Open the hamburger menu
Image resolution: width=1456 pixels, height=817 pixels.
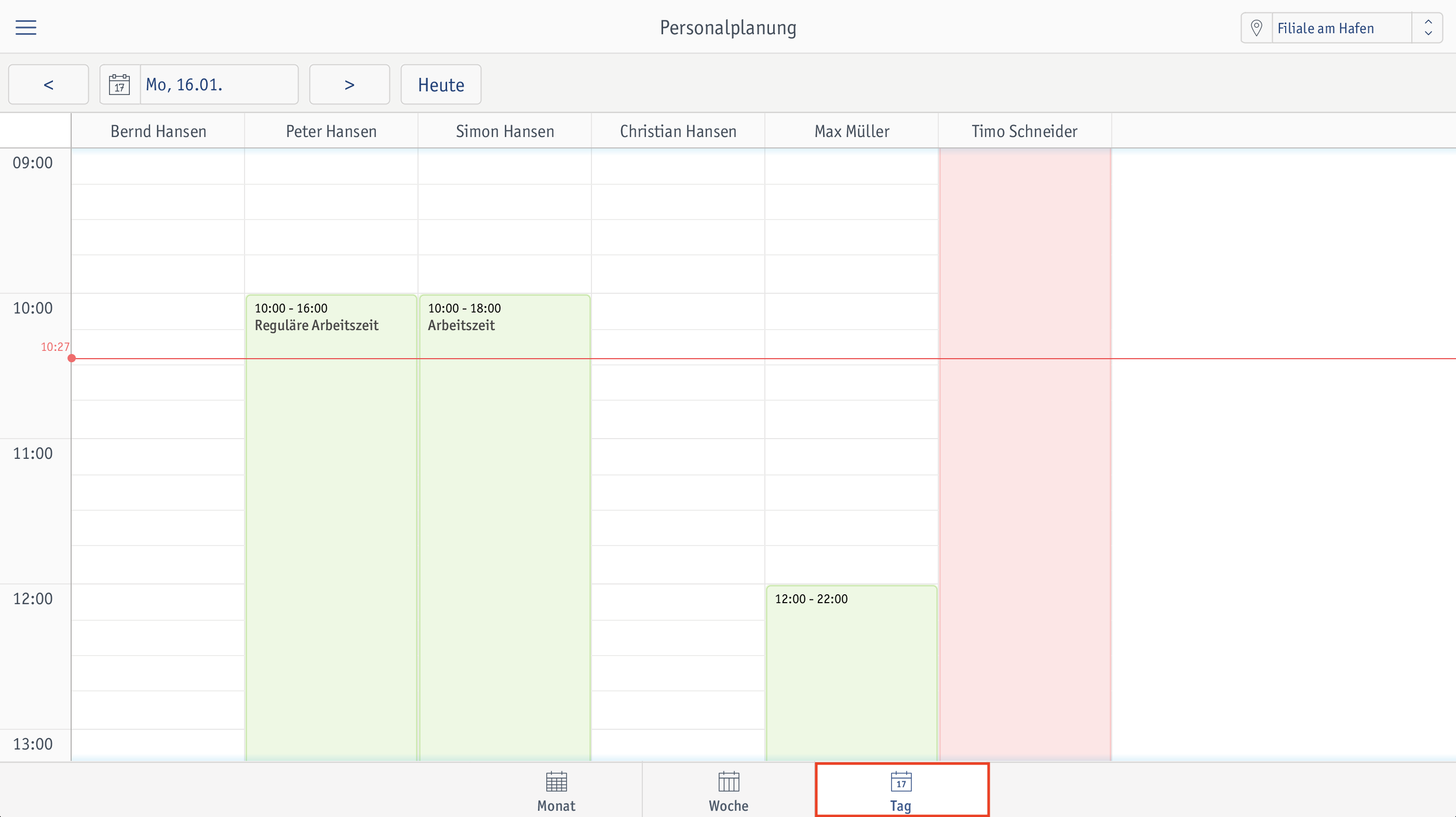26,27
